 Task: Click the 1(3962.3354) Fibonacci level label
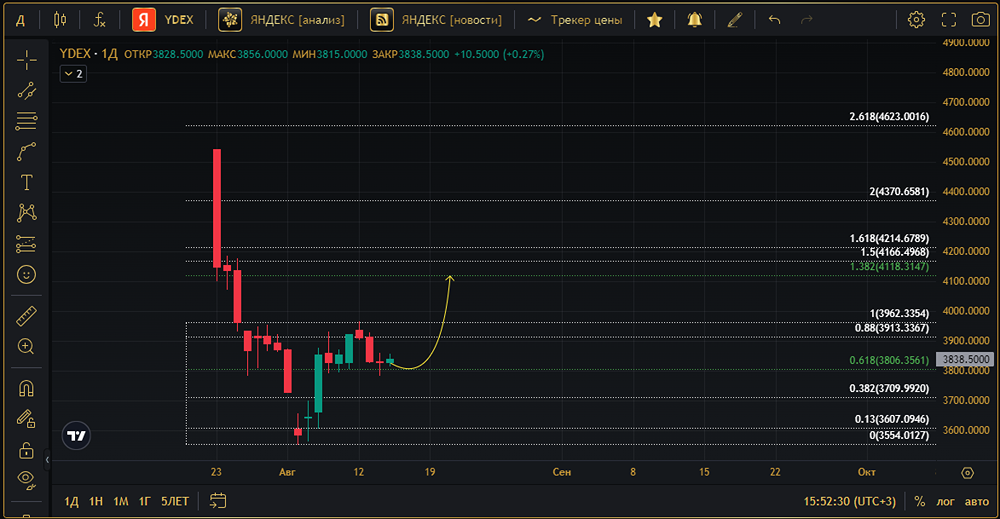coord(899,313)
